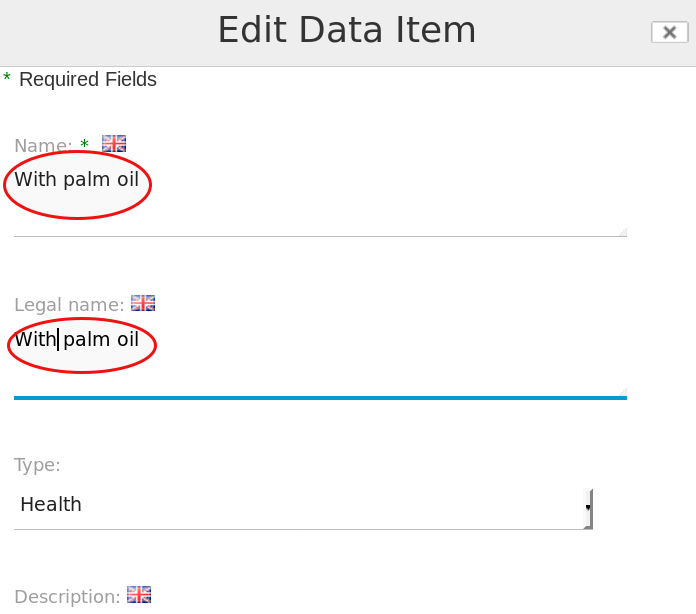Click the green asterisk next to Name

(x=84, y=144)
